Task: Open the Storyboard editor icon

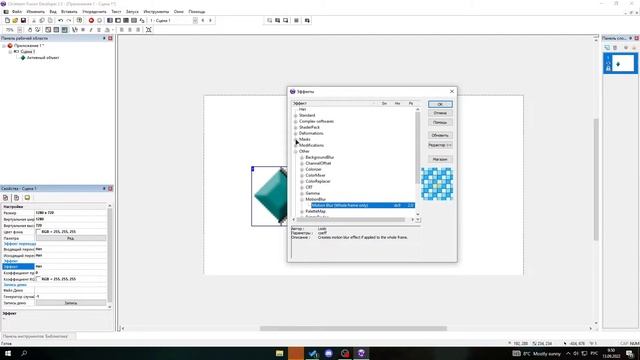Action: [x=110, y=20]
